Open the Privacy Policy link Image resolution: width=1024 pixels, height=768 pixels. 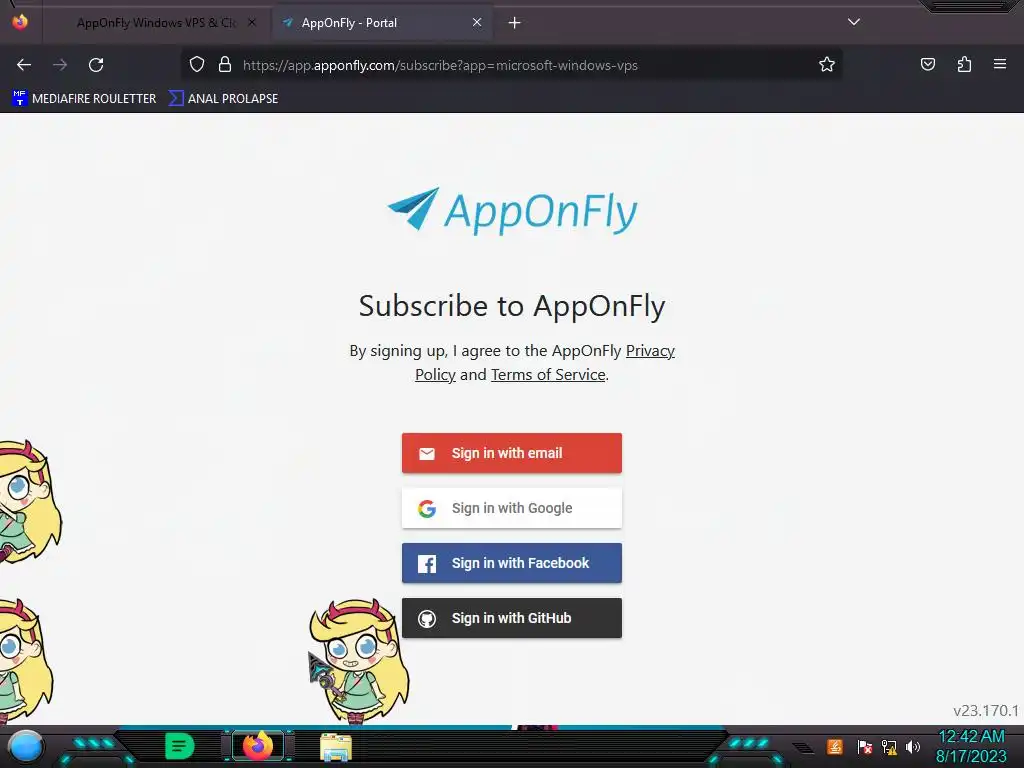545,362
